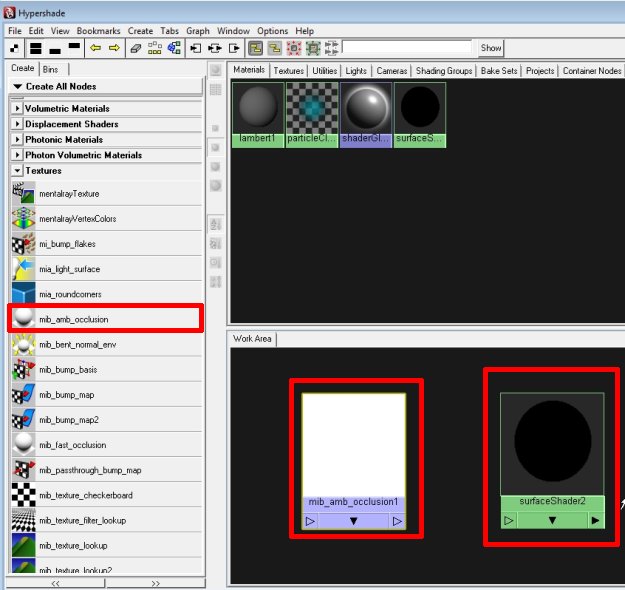This screenshot has width=625, height=590.
Task: Show output connections icon
Action: pyautogui.click(x=234, y=48)
